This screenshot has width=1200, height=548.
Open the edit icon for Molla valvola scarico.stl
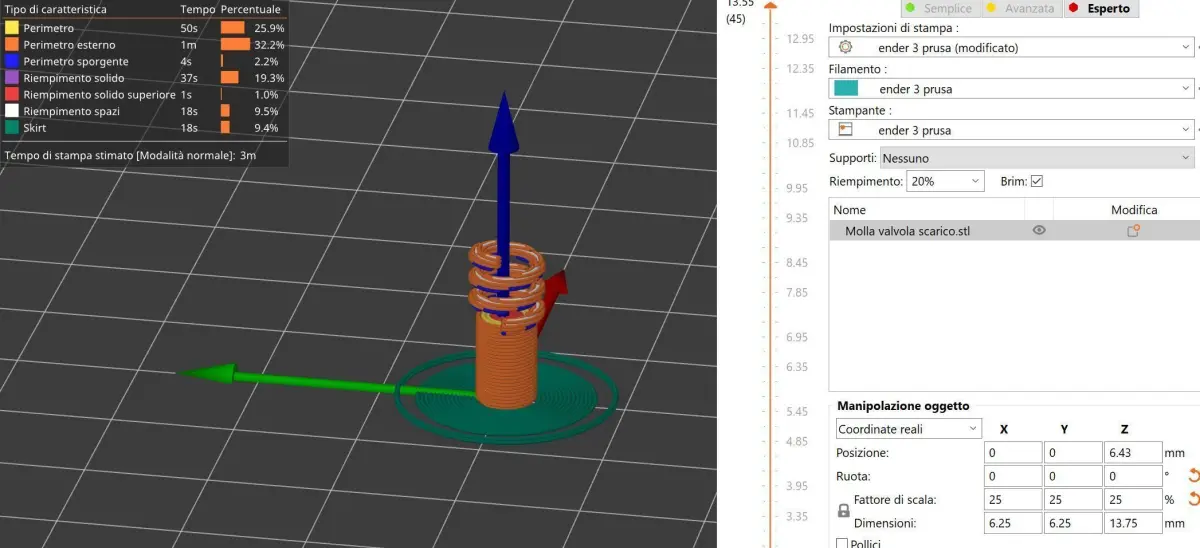coord(1133,230)
